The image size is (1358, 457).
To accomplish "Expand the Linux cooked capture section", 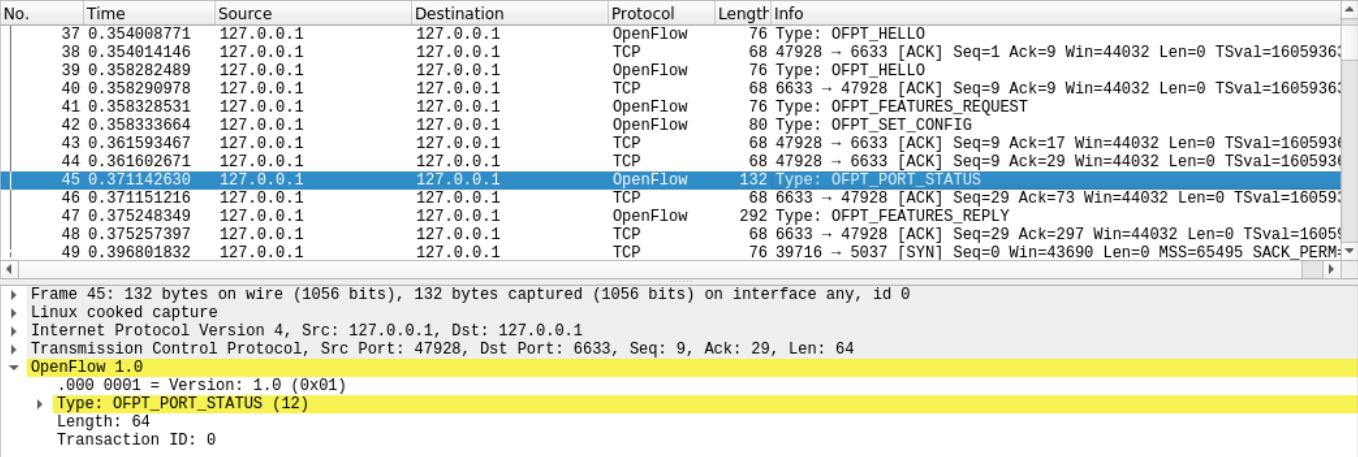I will click(x=14, y=313).
